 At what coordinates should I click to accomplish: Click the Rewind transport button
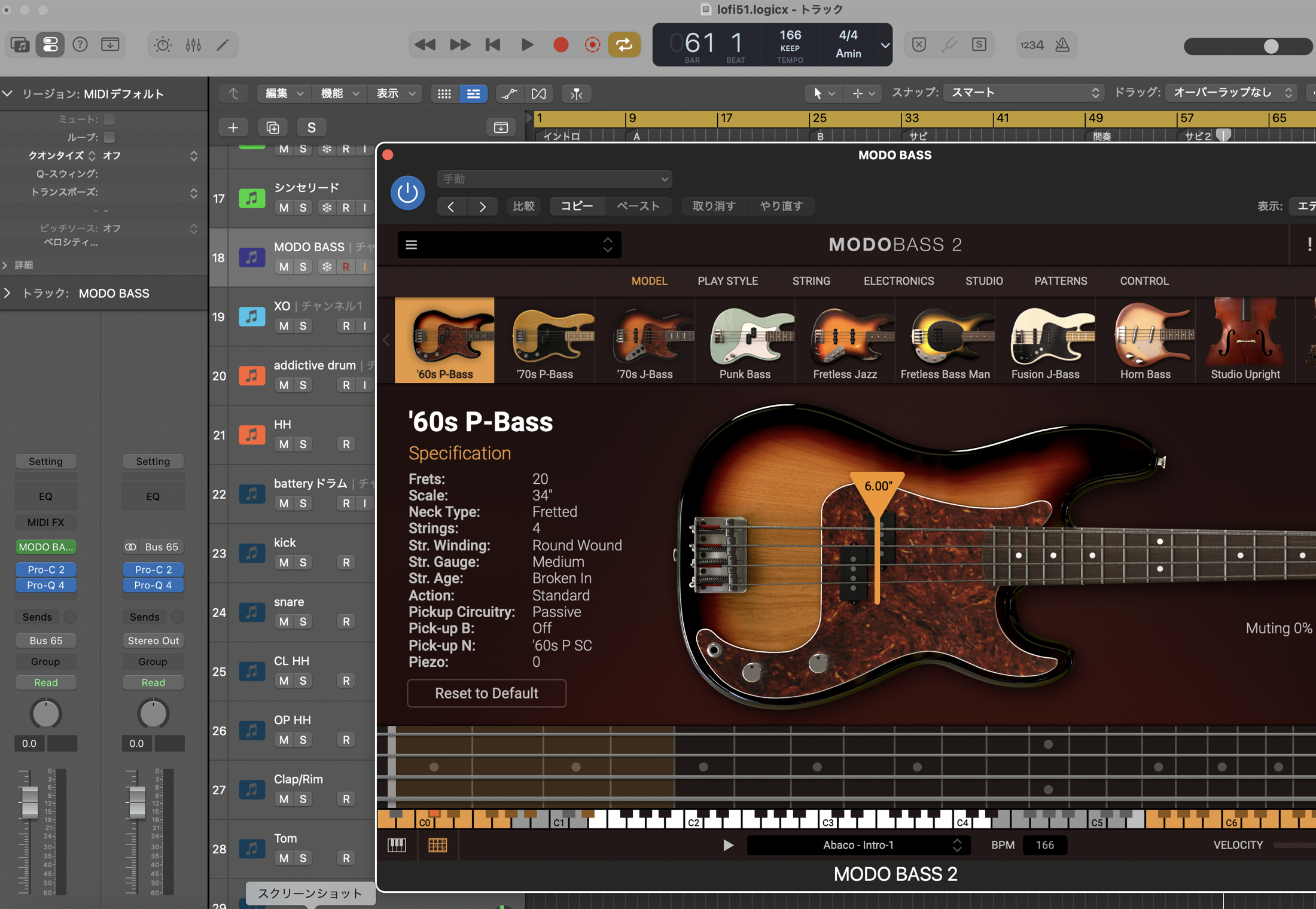click(425, 45)
